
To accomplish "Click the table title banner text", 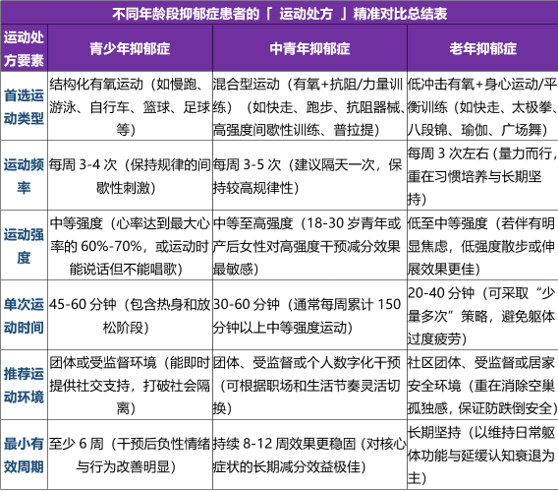I will tap(280, 14).
